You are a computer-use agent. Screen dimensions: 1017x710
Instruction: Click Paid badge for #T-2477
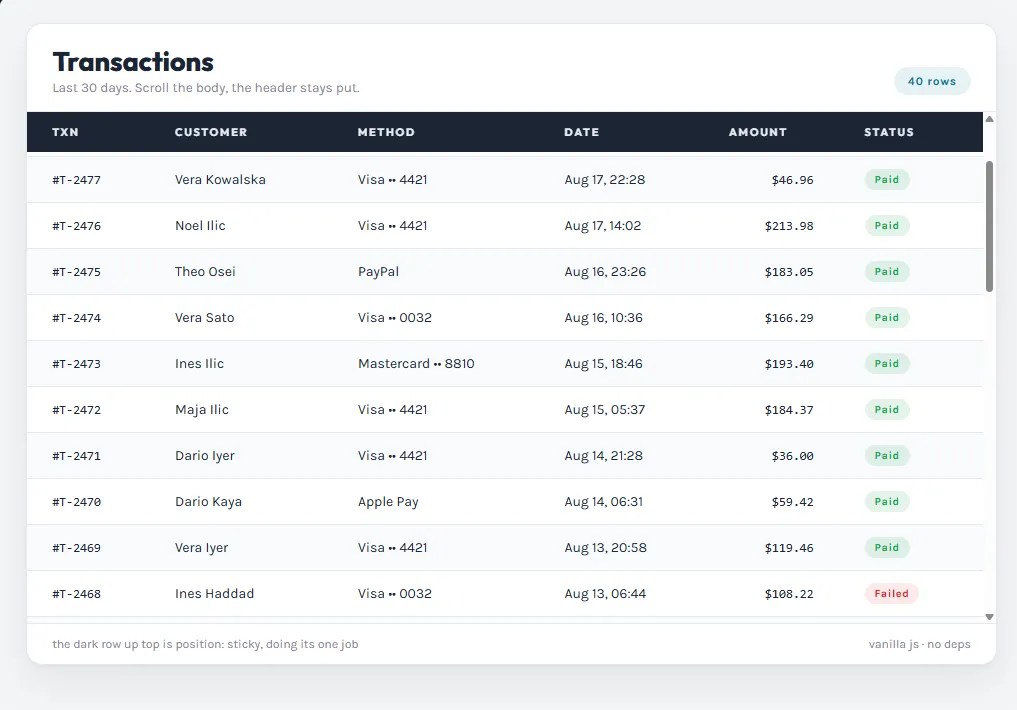click(887, 180)
